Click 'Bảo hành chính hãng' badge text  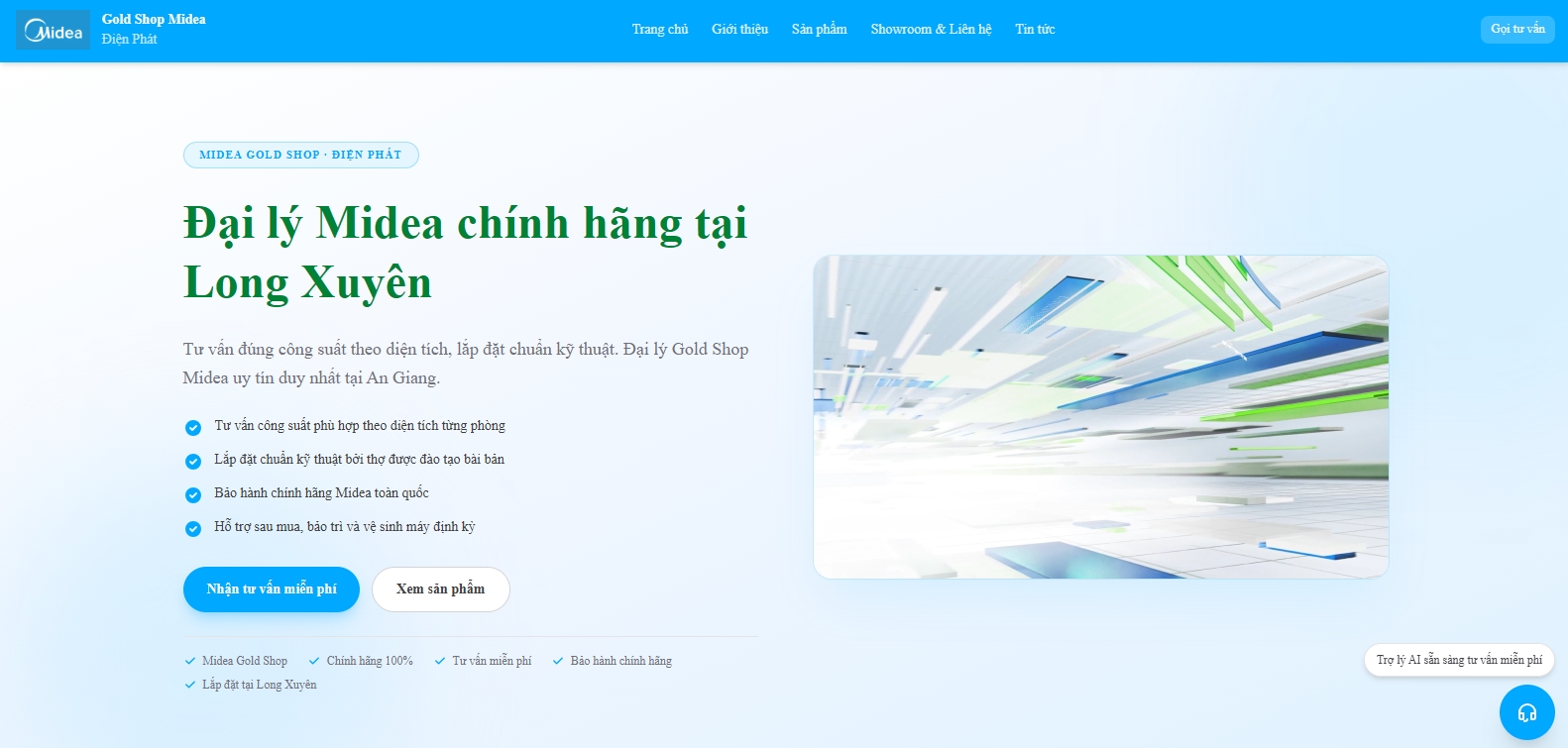pos(621,661)
